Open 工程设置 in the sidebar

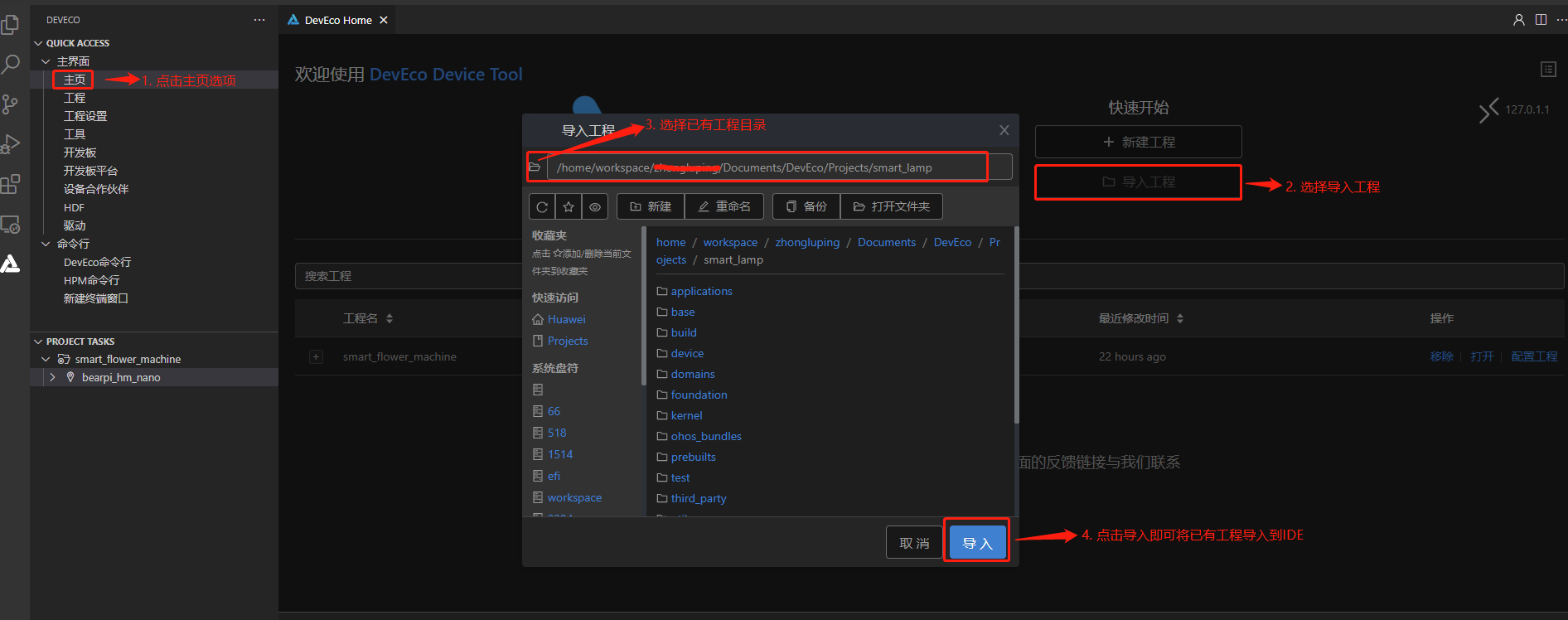pos(85,116)
